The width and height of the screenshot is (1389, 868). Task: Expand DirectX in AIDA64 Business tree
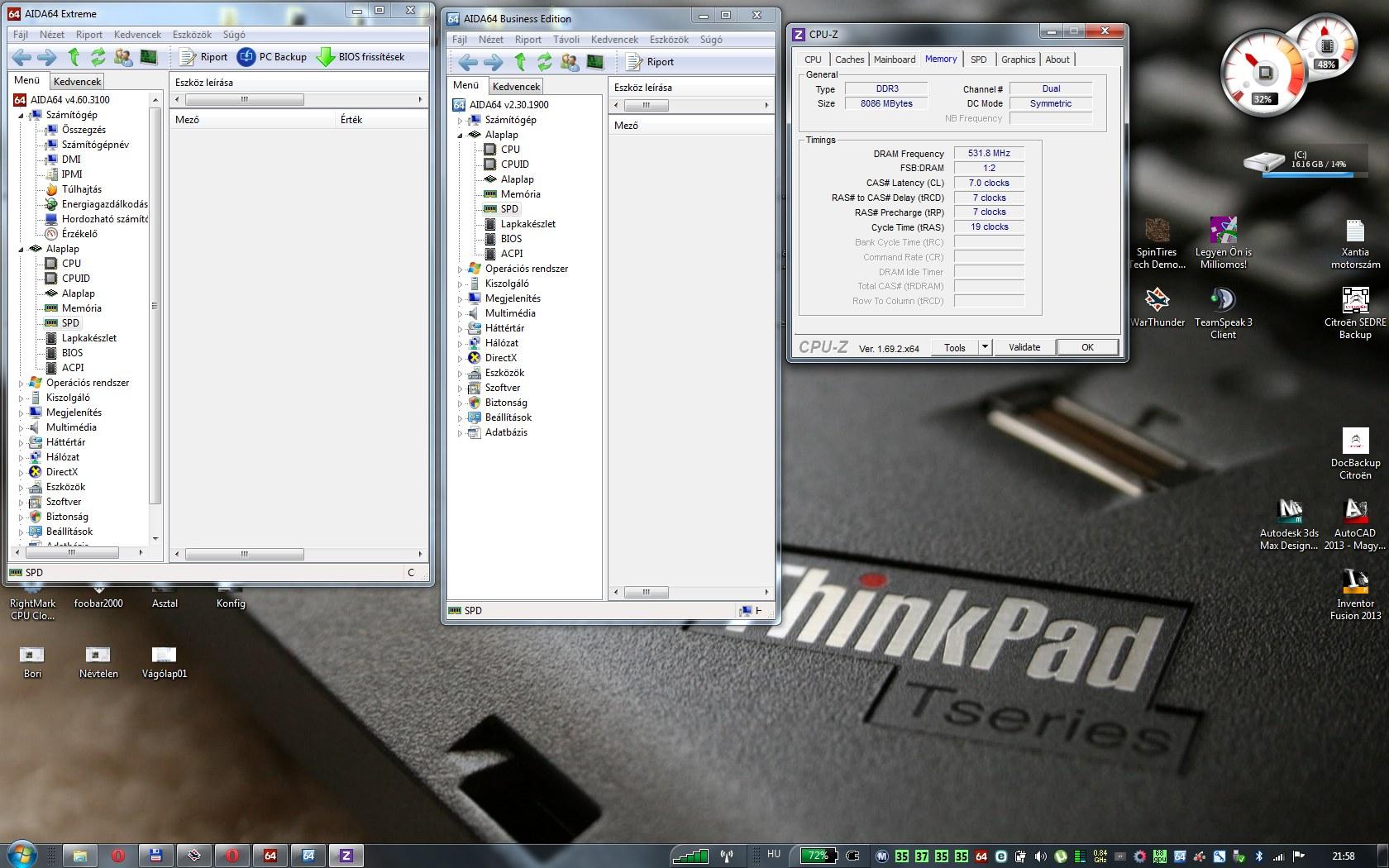pyautogui.click(x=461, y=359)
